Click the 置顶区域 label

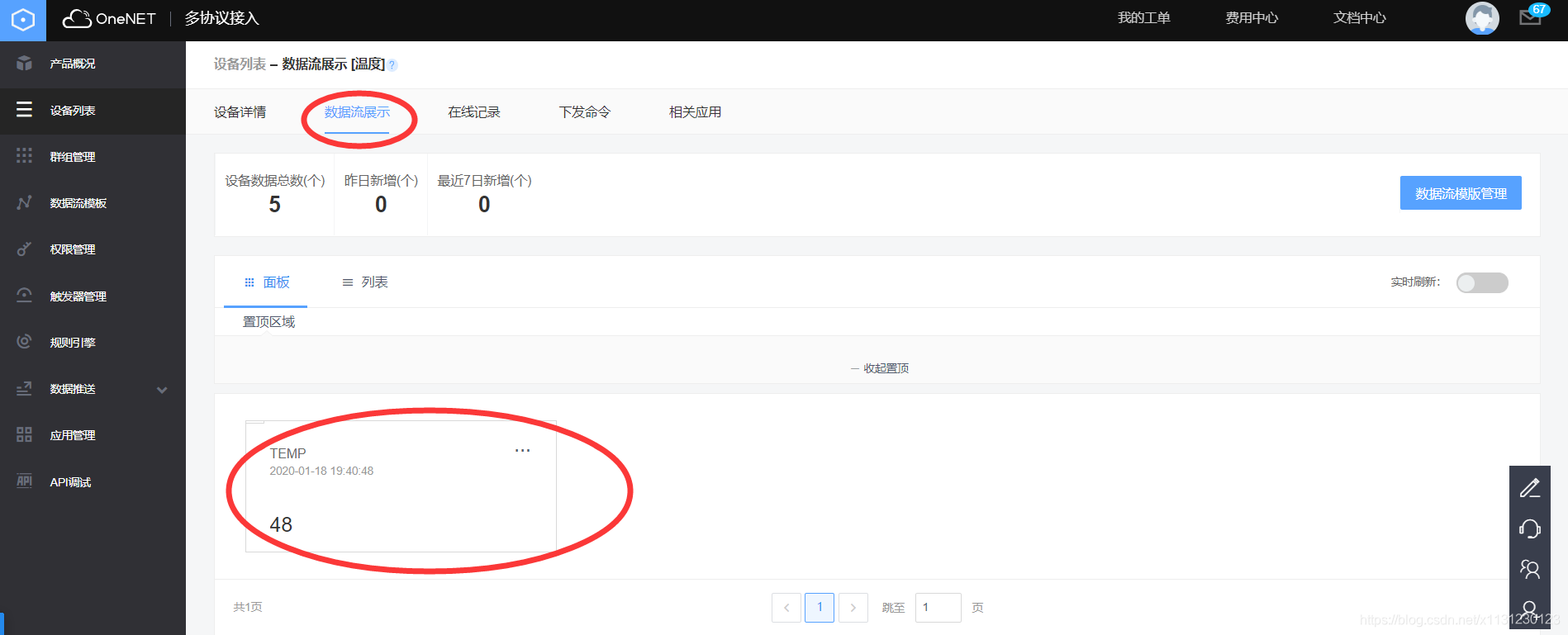pyautogui.click(x=268, y=322)
